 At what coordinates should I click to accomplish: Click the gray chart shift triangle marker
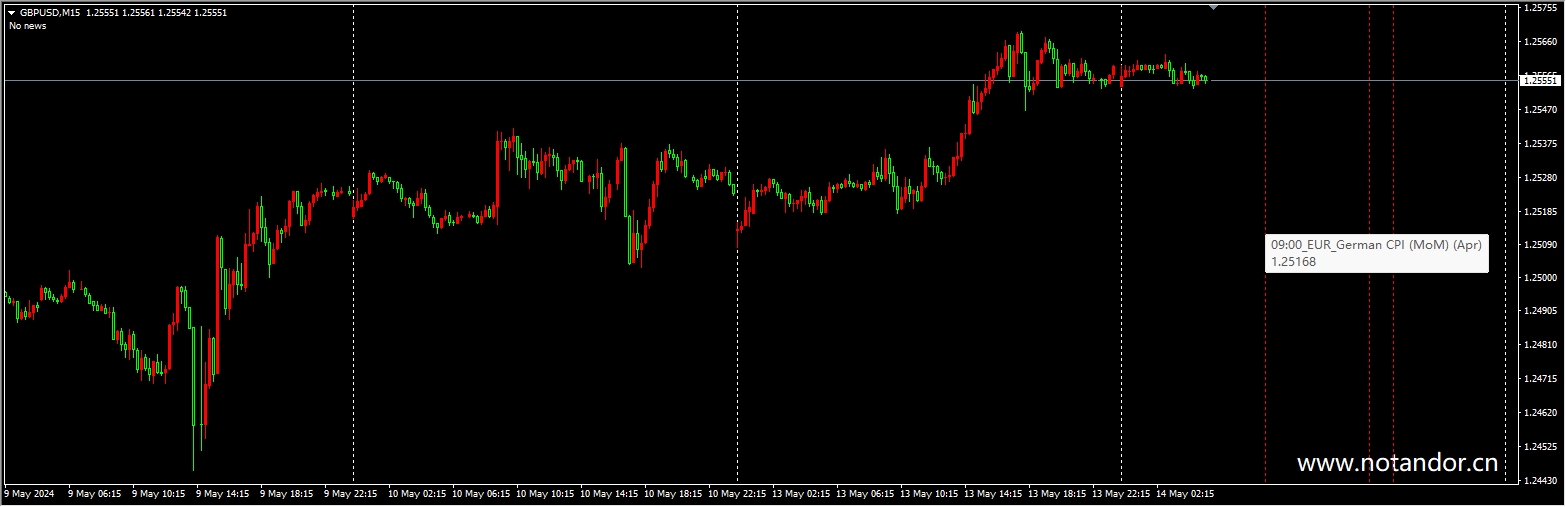point(1213,7)
